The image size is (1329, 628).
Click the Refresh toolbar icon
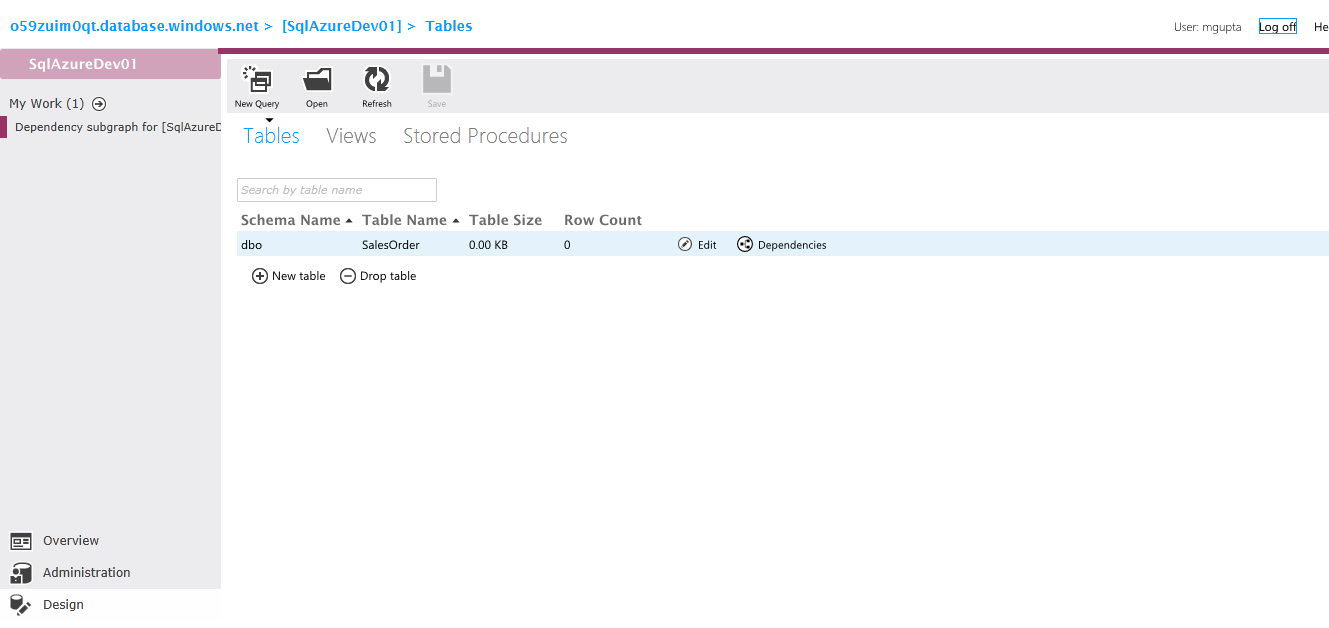tap(377, 80)
